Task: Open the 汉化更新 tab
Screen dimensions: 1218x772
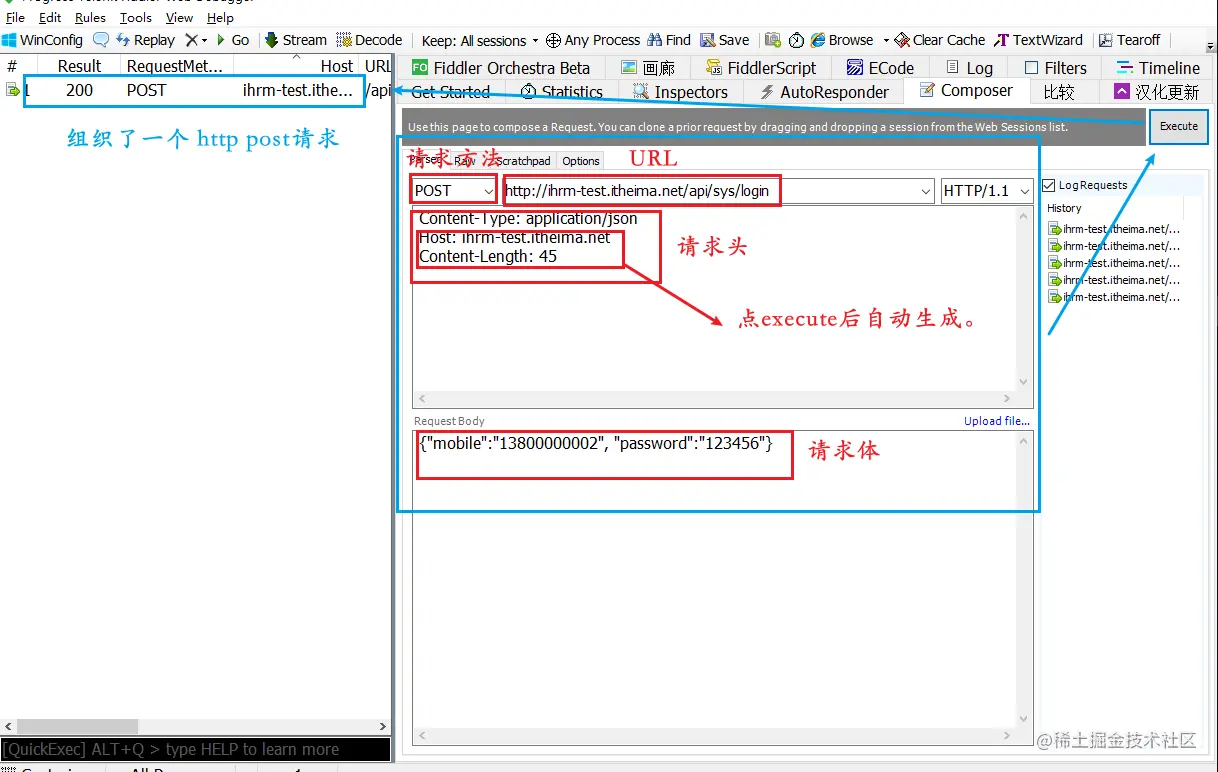Action: click(x=1157, y=92)
